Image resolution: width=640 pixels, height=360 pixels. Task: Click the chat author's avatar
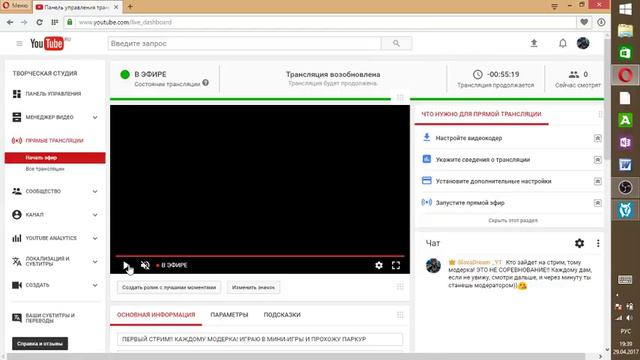pyautogui.click(x=433, y=266)
